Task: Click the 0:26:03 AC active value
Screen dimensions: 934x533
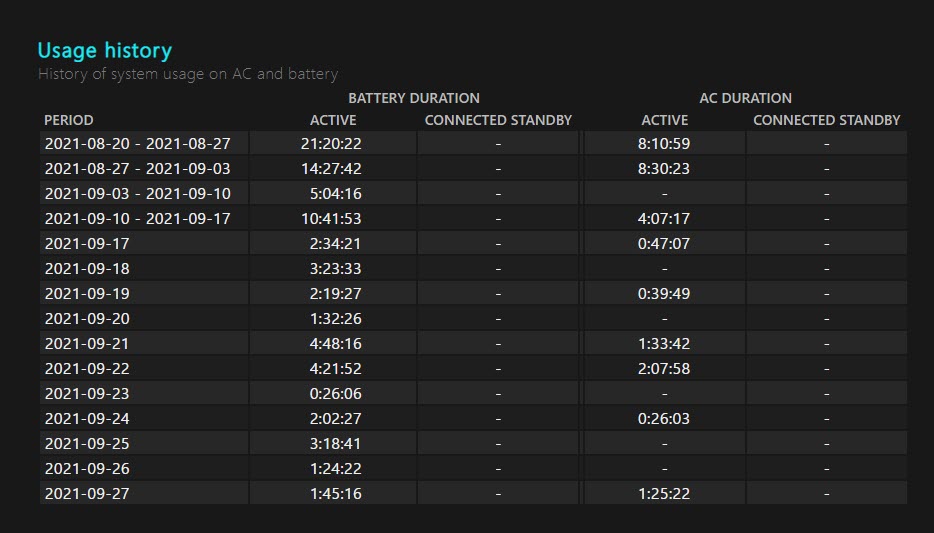Action: [664, 419]
